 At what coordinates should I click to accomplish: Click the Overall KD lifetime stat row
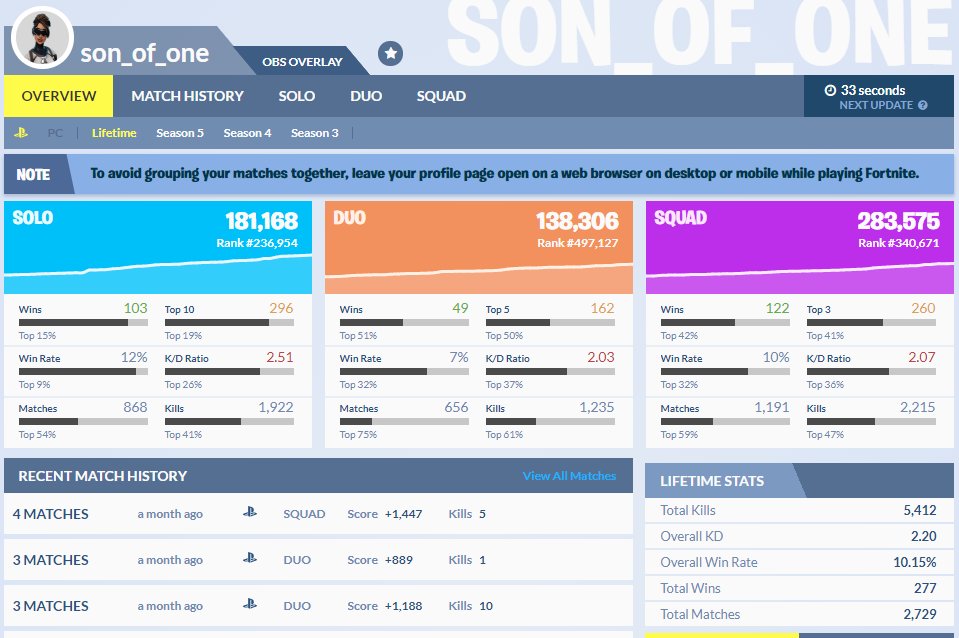click(799, 536)
